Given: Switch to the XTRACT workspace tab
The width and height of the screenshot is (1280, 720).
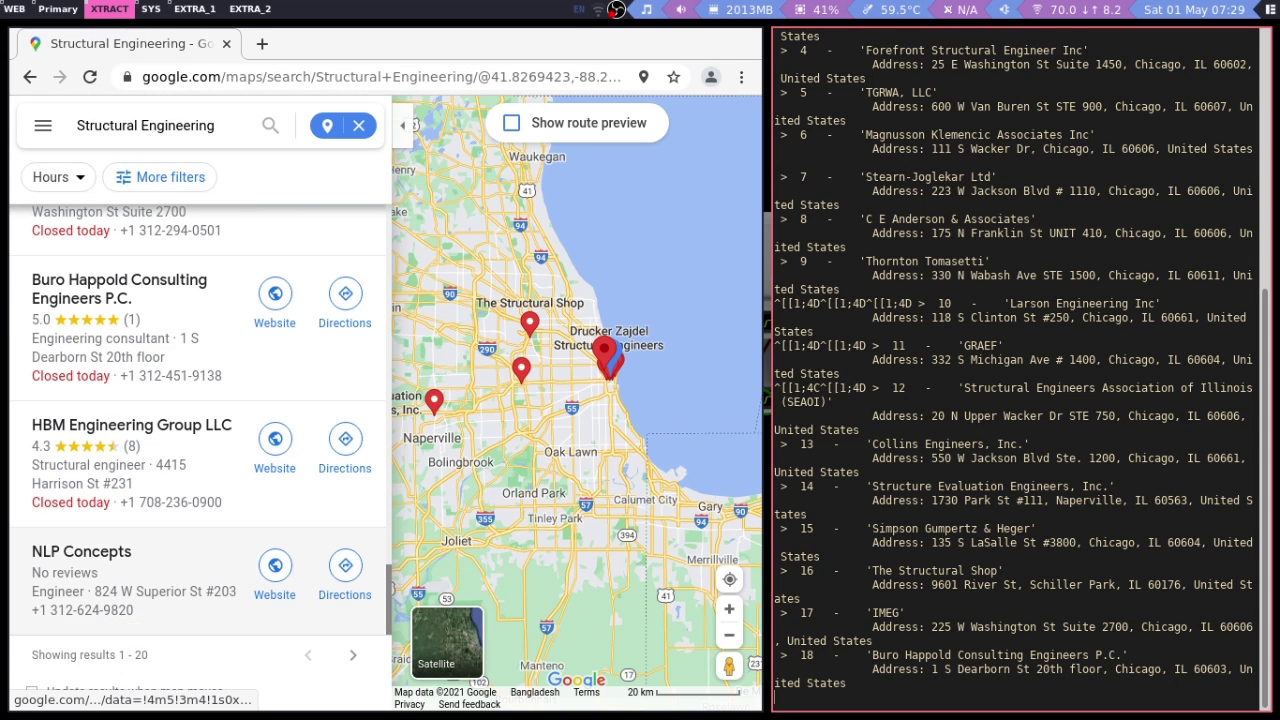Looking at the screenshot, I should point(109,9).
